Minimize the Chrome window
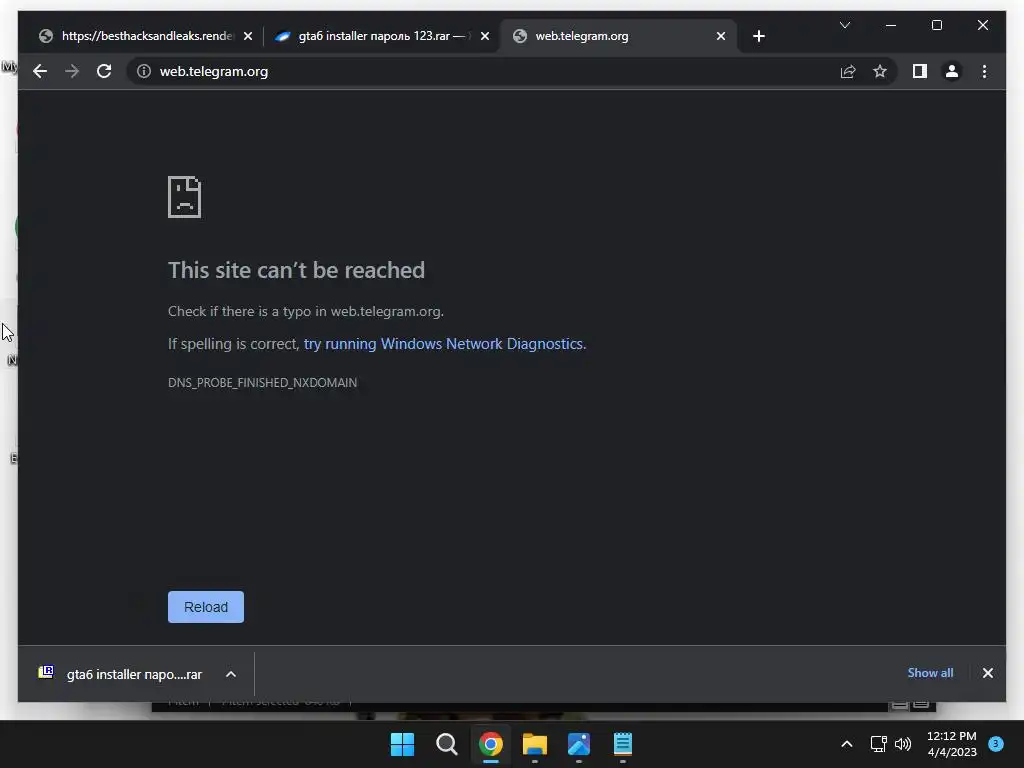This screenshot has height=768, width=1024. [x=891, y=25]
